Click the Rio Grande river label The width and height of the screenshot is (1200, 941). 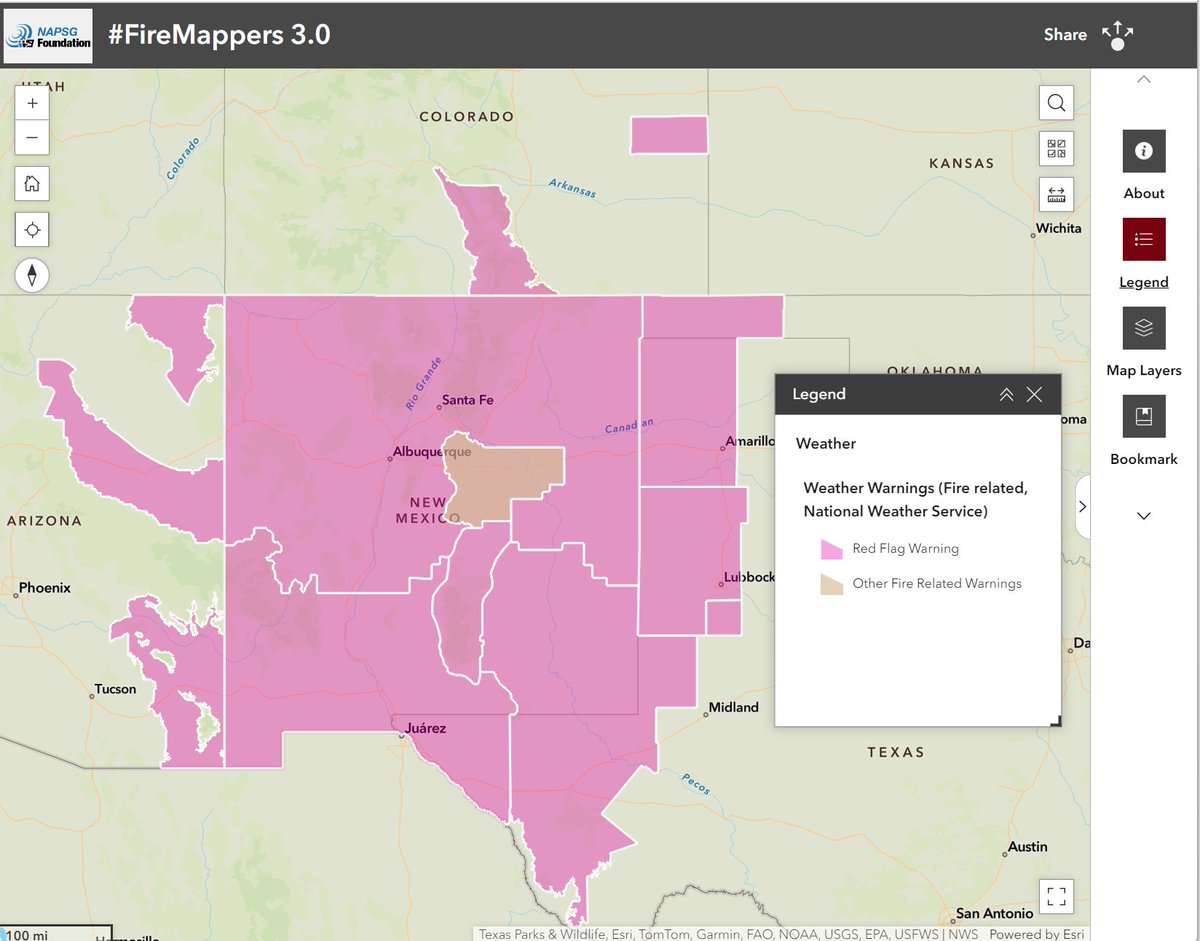pyautogui.click(x=422, y=384)
